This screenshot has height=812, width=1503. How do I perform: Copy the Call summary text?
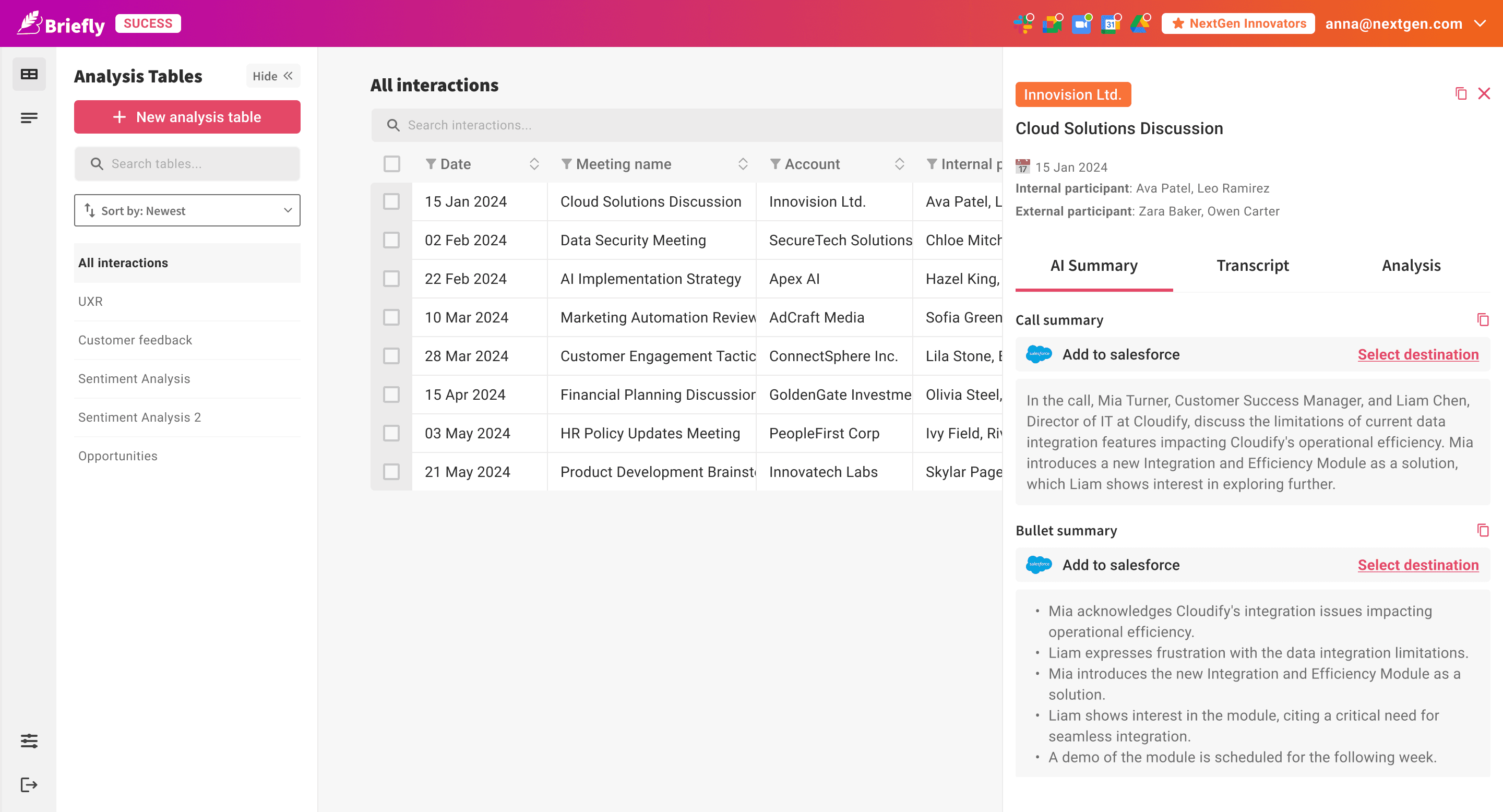(1483, 320)
